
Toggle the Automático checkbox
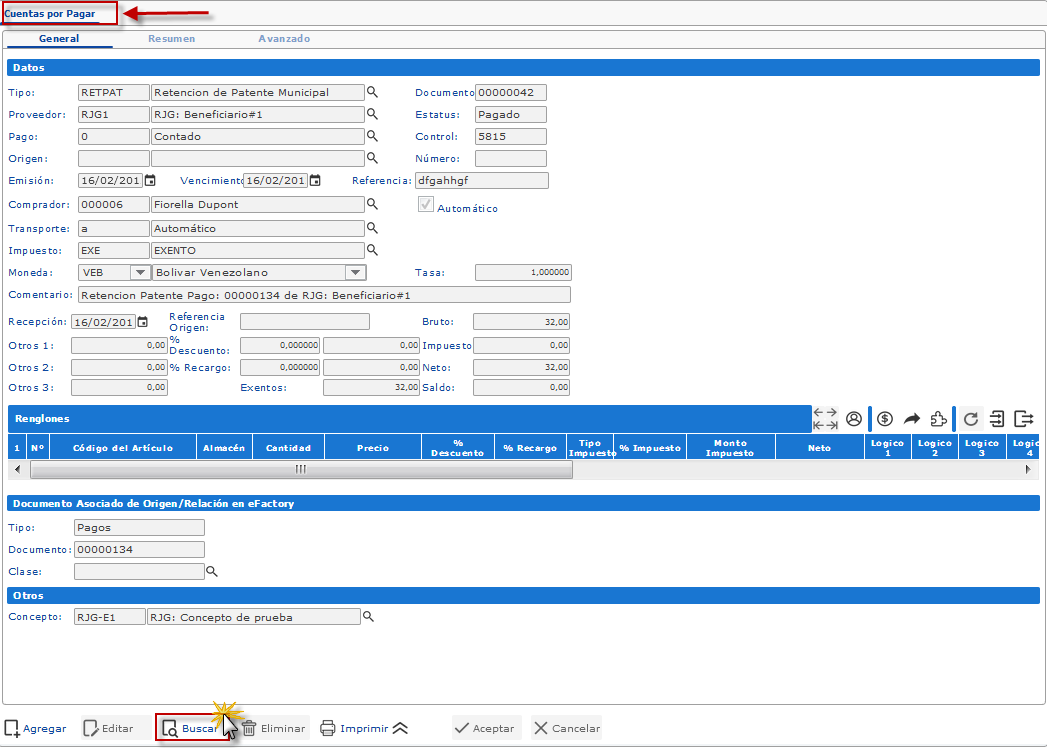click(x=426, y=205)
